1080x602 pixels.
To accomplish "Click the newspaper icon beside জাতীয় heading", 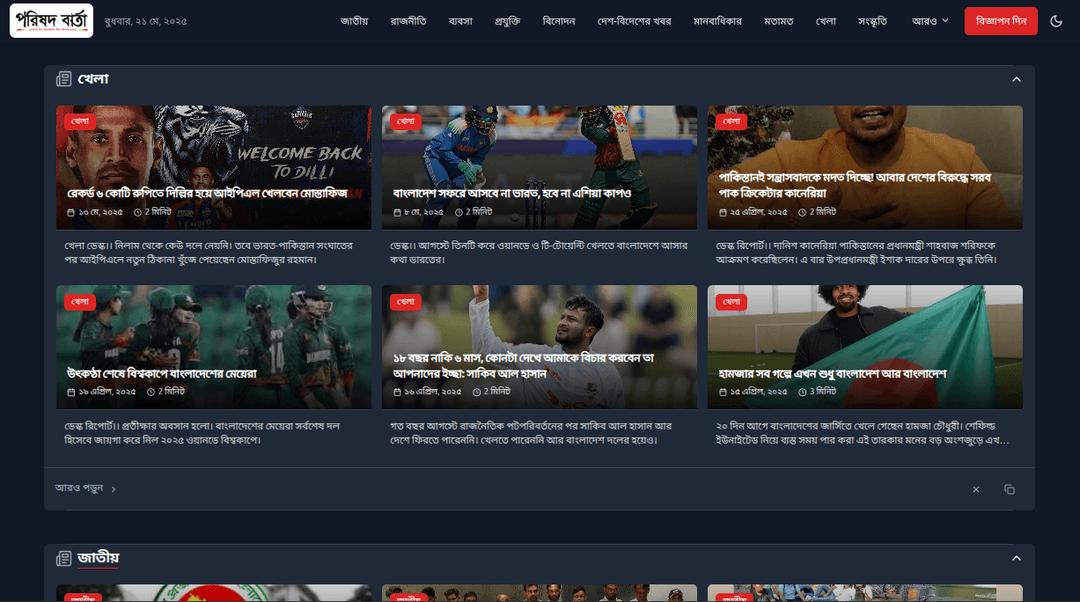I will (x=64, y=558).
